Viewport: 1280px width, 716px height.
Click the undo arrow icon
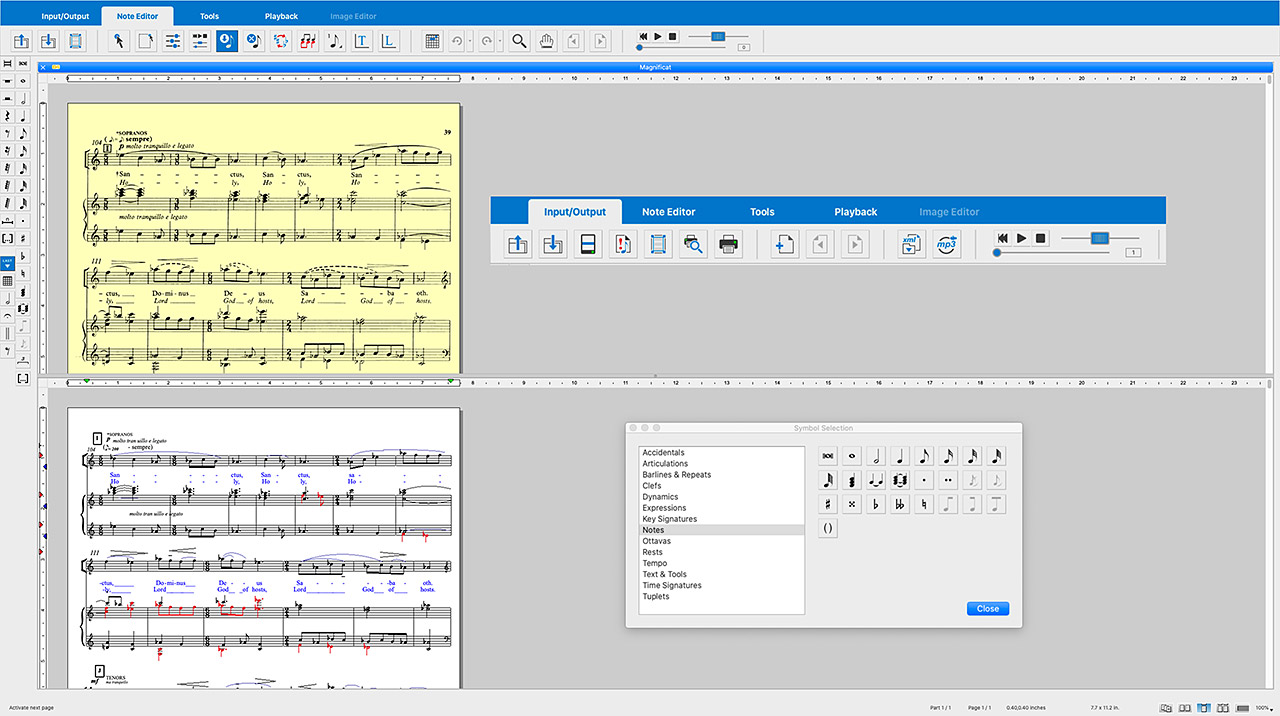(457, 41)
